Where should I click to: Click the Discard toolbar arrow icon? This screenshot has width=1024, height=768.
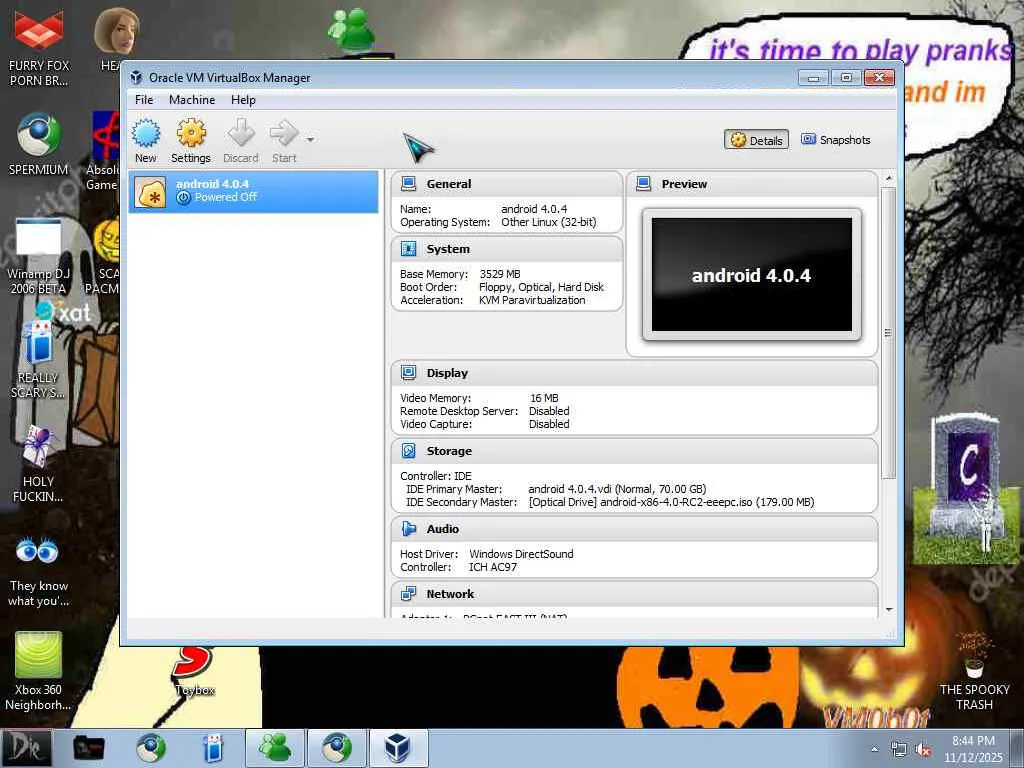(241, 133)
